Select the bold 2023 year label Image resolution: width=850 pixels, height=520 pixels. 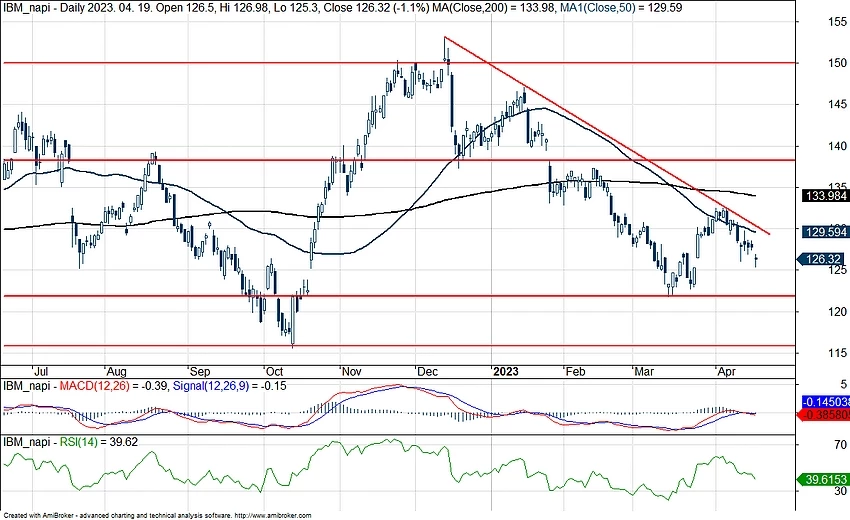[506, 371]
